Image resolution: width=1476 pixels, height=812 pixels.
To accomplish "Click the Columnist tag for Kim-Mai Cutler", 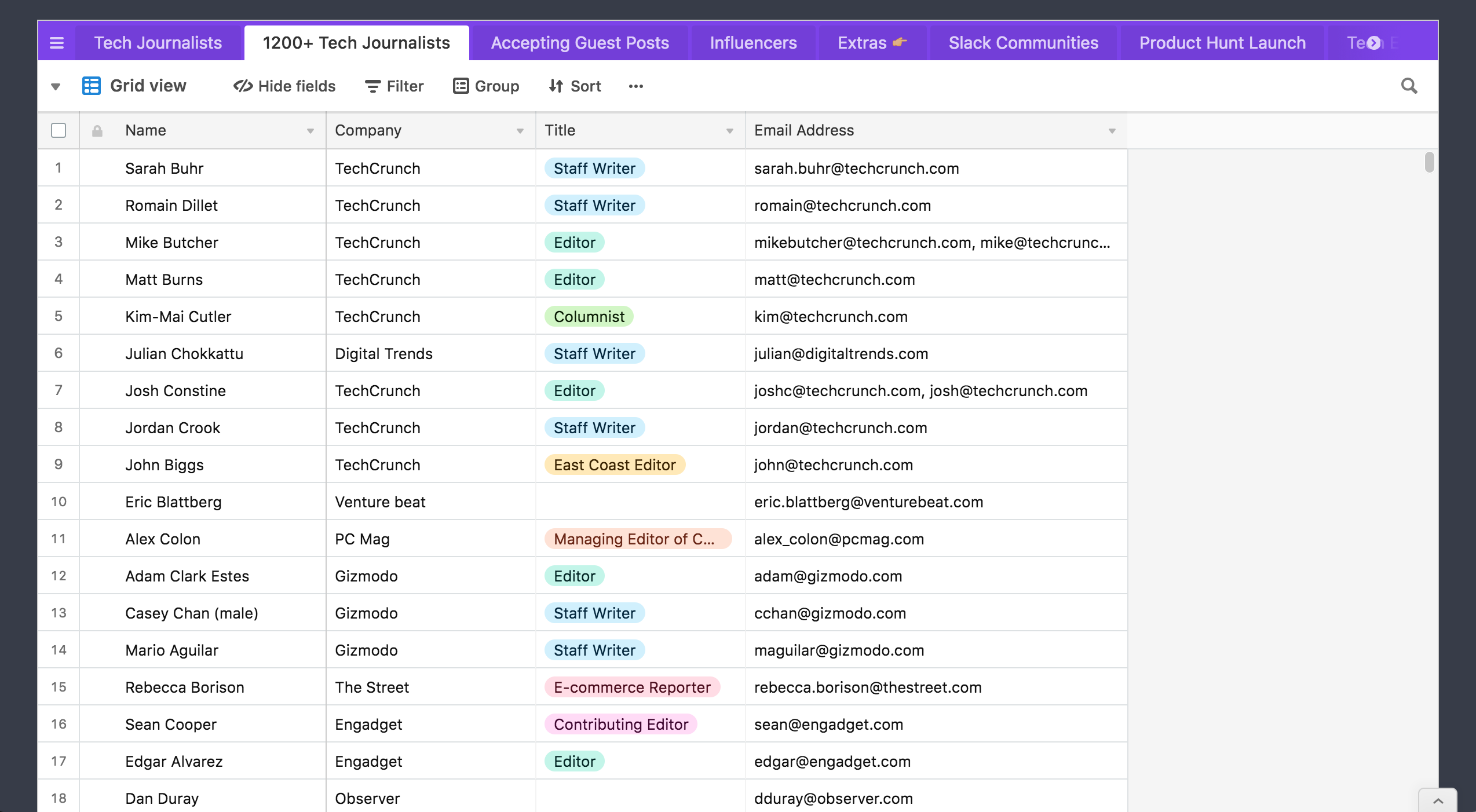I will pyautogui.click(x=589, y=317).
